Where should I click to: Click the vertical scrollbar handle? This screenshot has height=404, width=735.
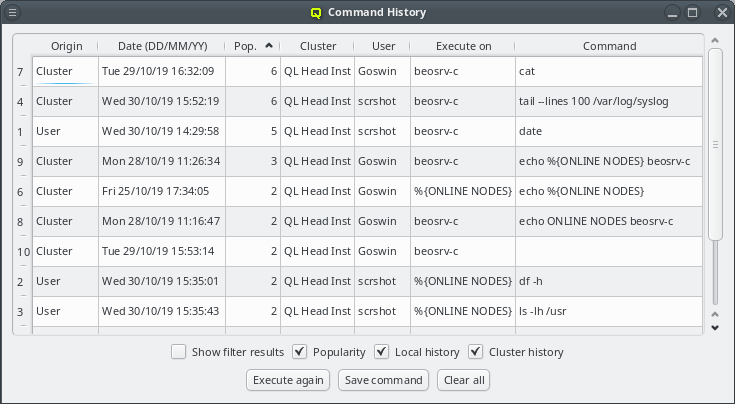click(x=715, y=144)
